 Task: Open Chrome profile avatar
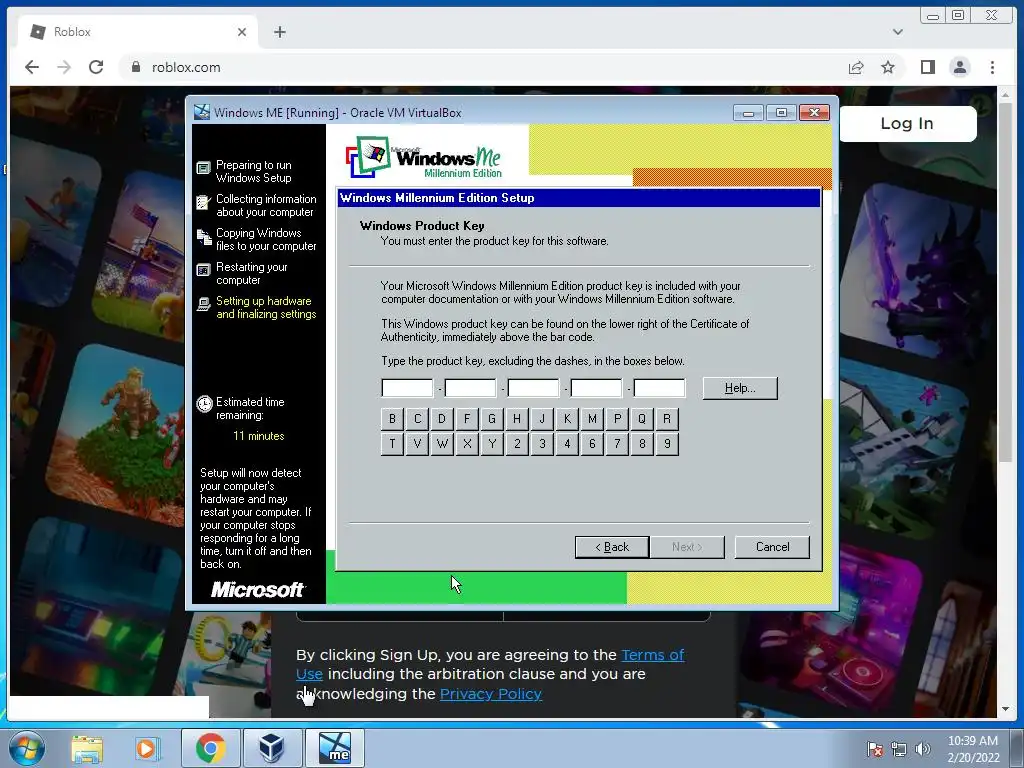[x=960, y=67]
